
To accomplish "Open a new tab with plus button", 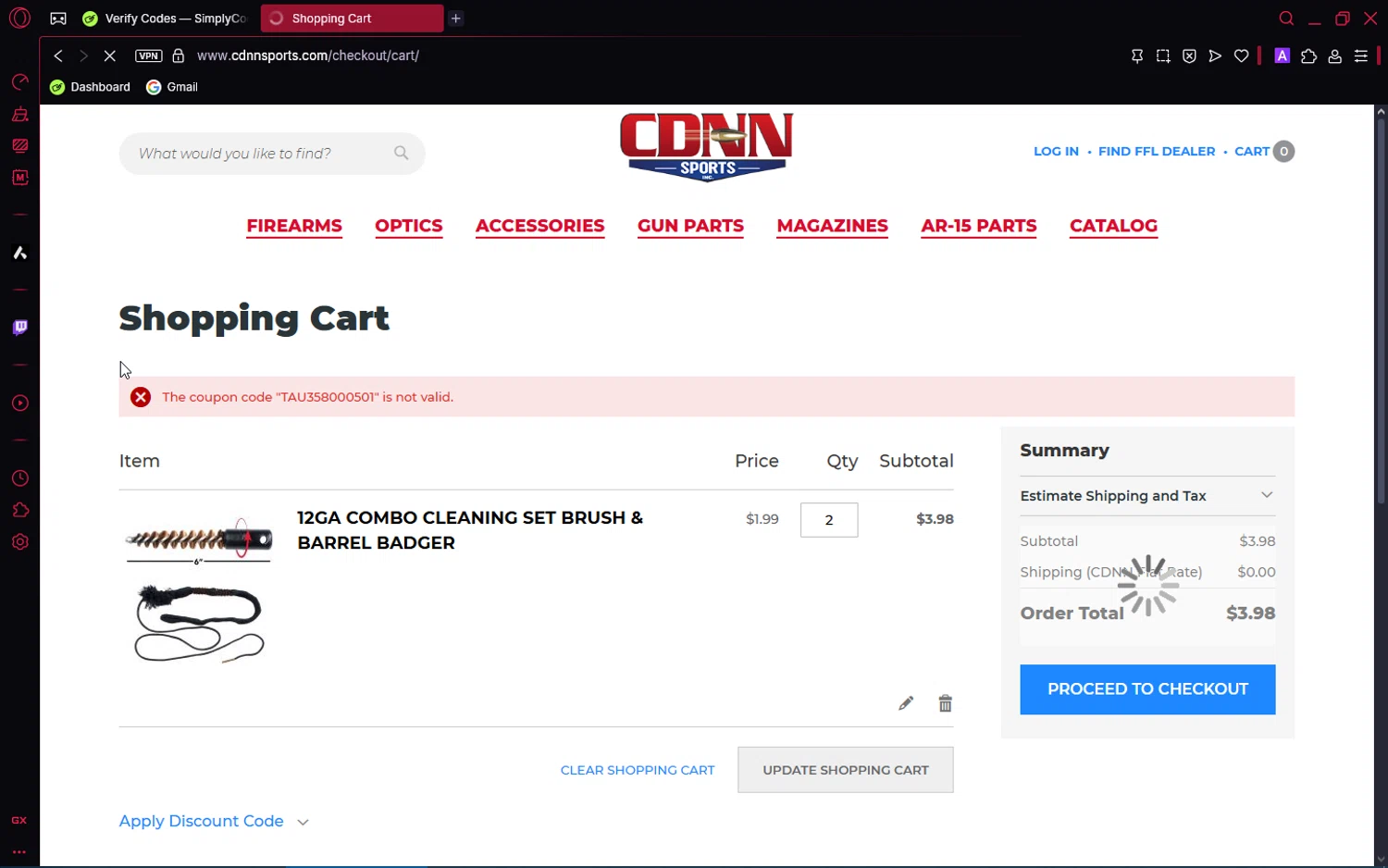I will click(x=456, y=19).
